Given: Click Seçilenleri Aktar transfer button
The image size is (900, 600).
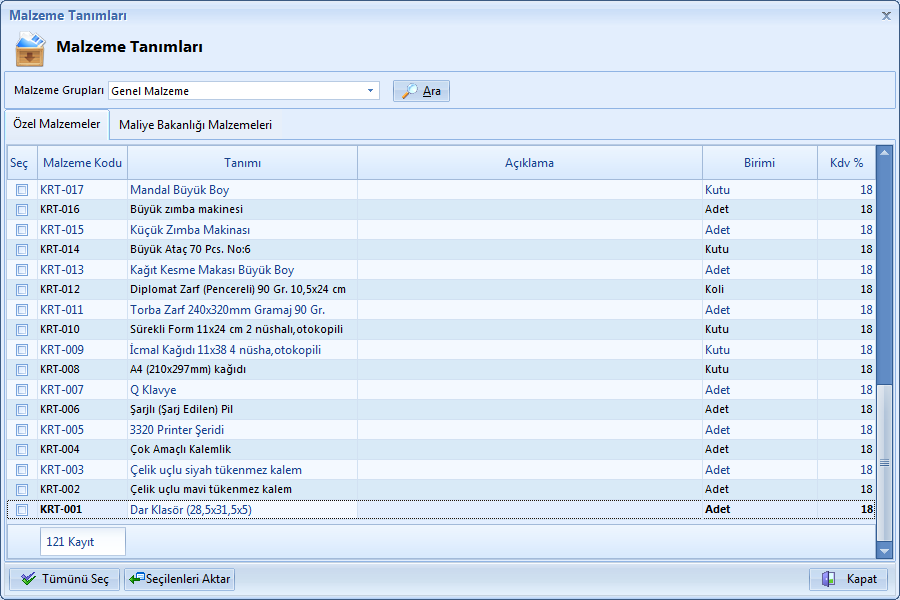Looking at the screenshot, I should (180, 579).
